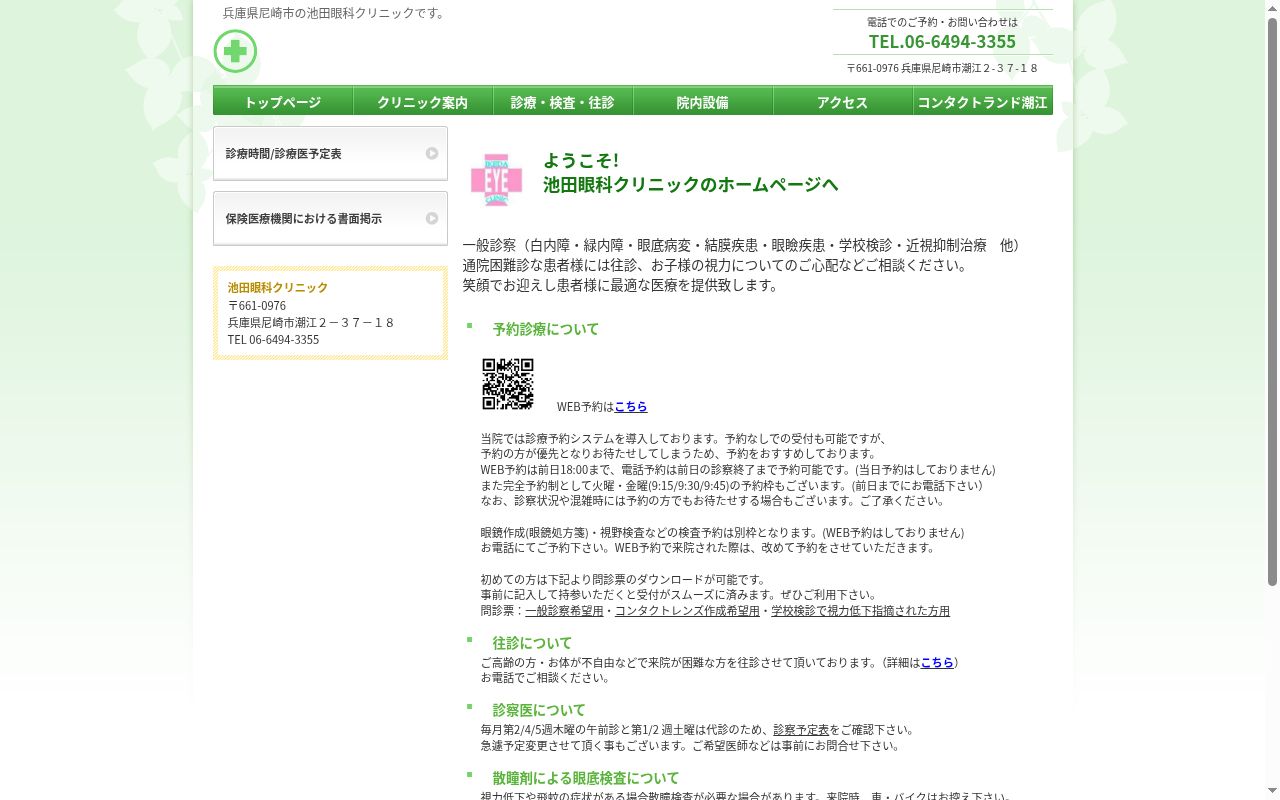The width and height of the screenshot is (1280, 800).
Task: Download the コンタクトレンズ作成希望用 questionnaire
Action: [687, 611]
